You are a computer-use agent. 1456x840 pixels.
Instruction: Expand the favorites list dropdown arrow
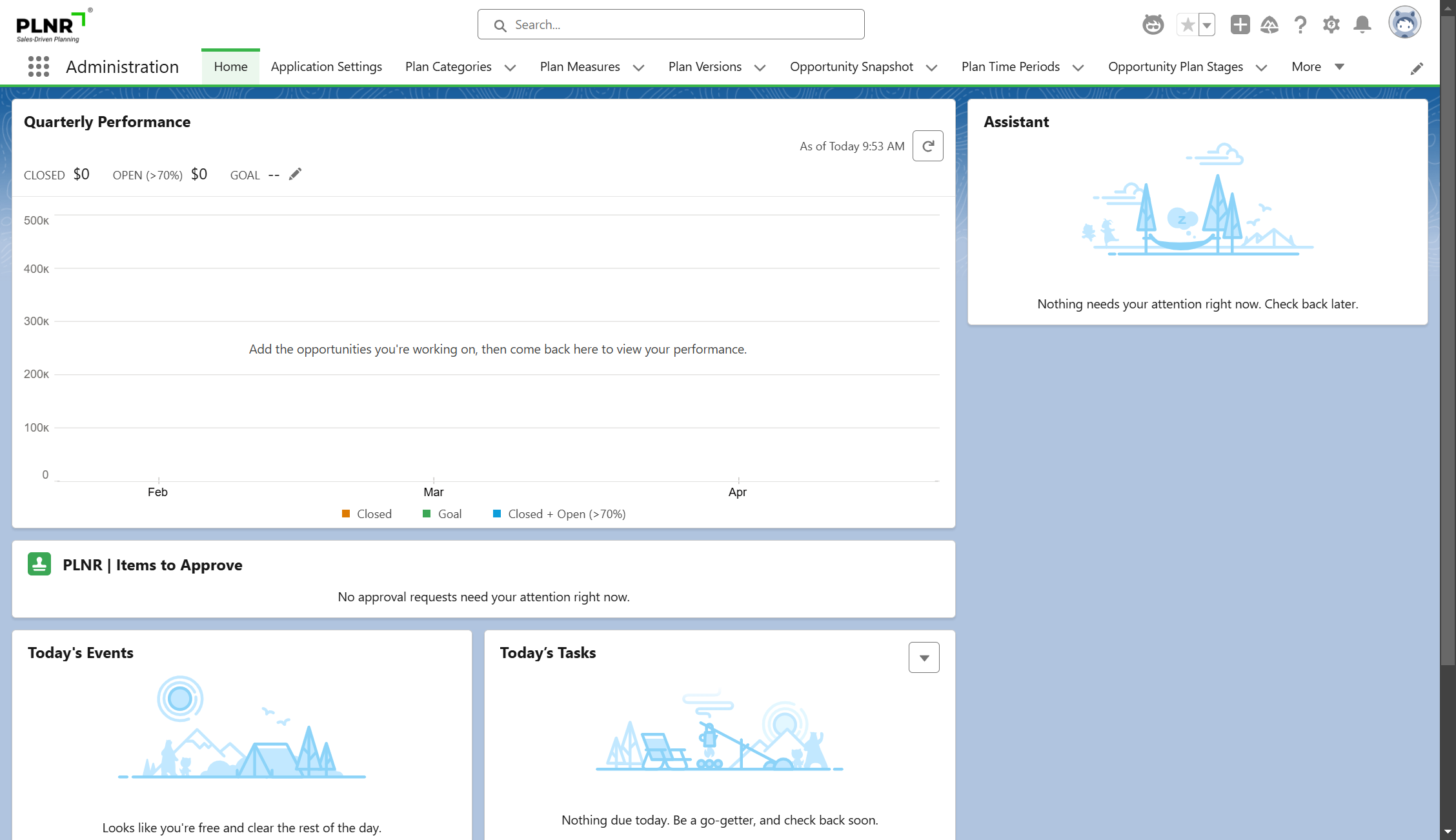[x=1206, y=25]
